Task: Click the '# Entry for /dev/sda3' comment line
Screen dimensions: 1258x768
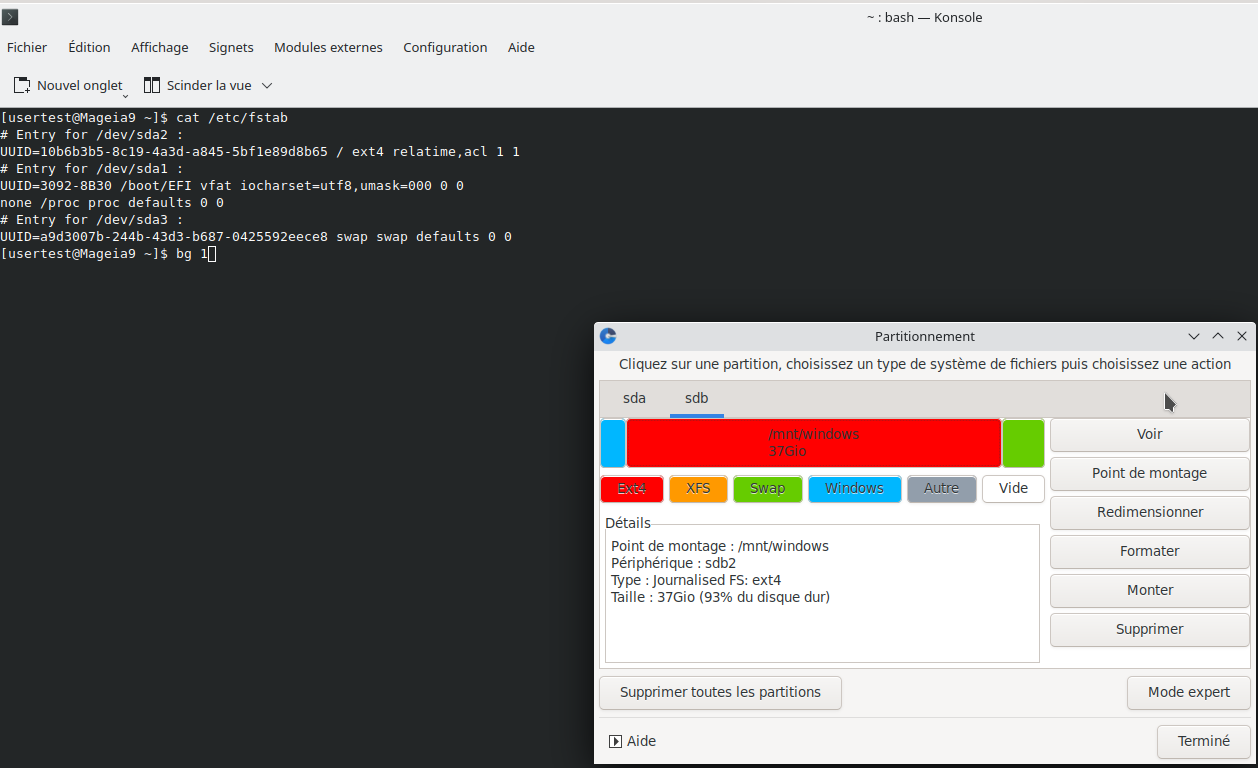Action: [92, 220]
